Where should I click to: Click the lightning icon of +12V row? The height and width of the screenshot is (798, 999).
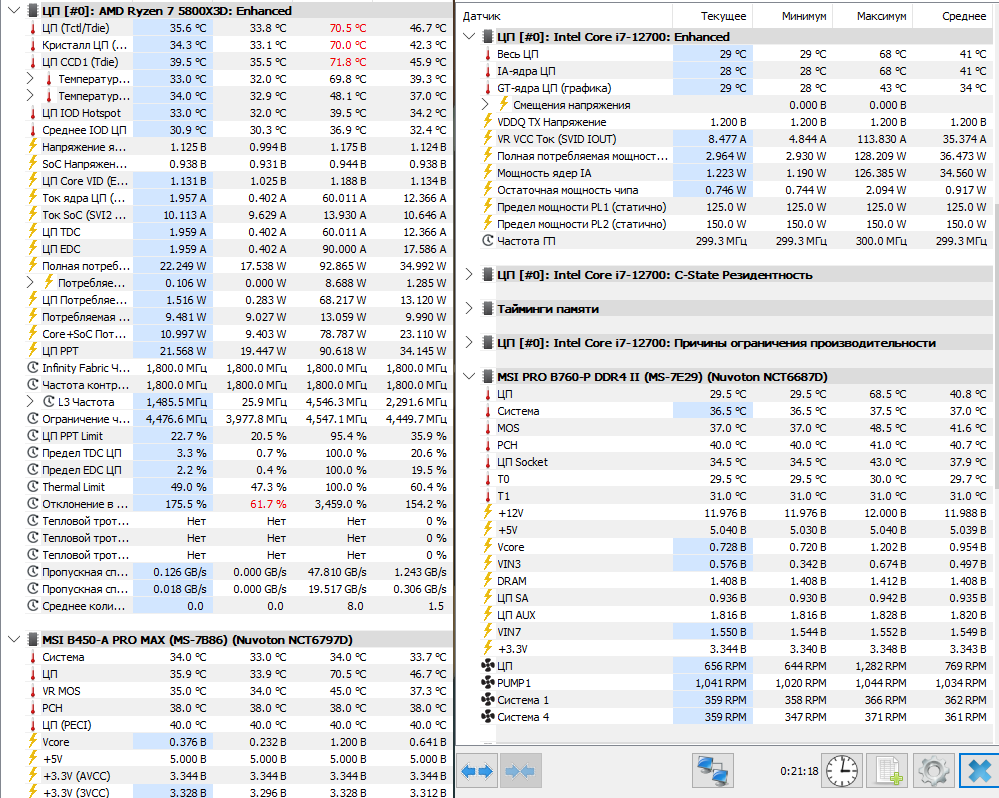[488, 513]
